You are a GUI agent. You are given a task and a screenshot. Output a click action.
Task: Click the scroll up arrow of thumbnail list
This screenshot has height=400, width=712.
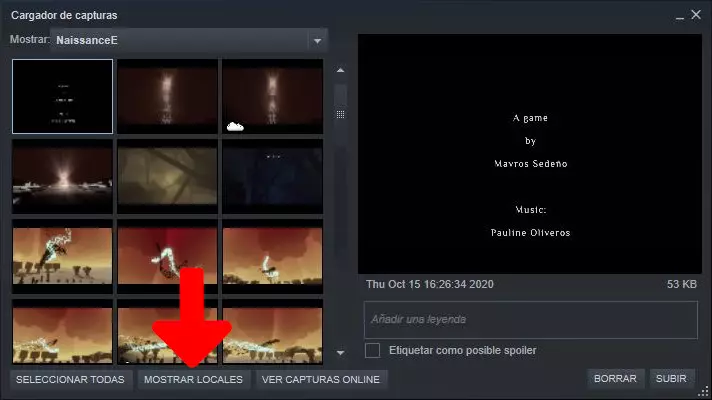click(x=340, y=70)
